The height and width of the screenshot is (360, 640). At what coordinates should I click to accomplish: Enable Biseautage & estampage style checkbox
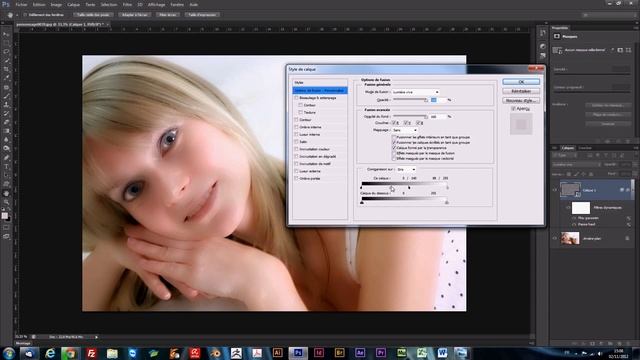296,98
